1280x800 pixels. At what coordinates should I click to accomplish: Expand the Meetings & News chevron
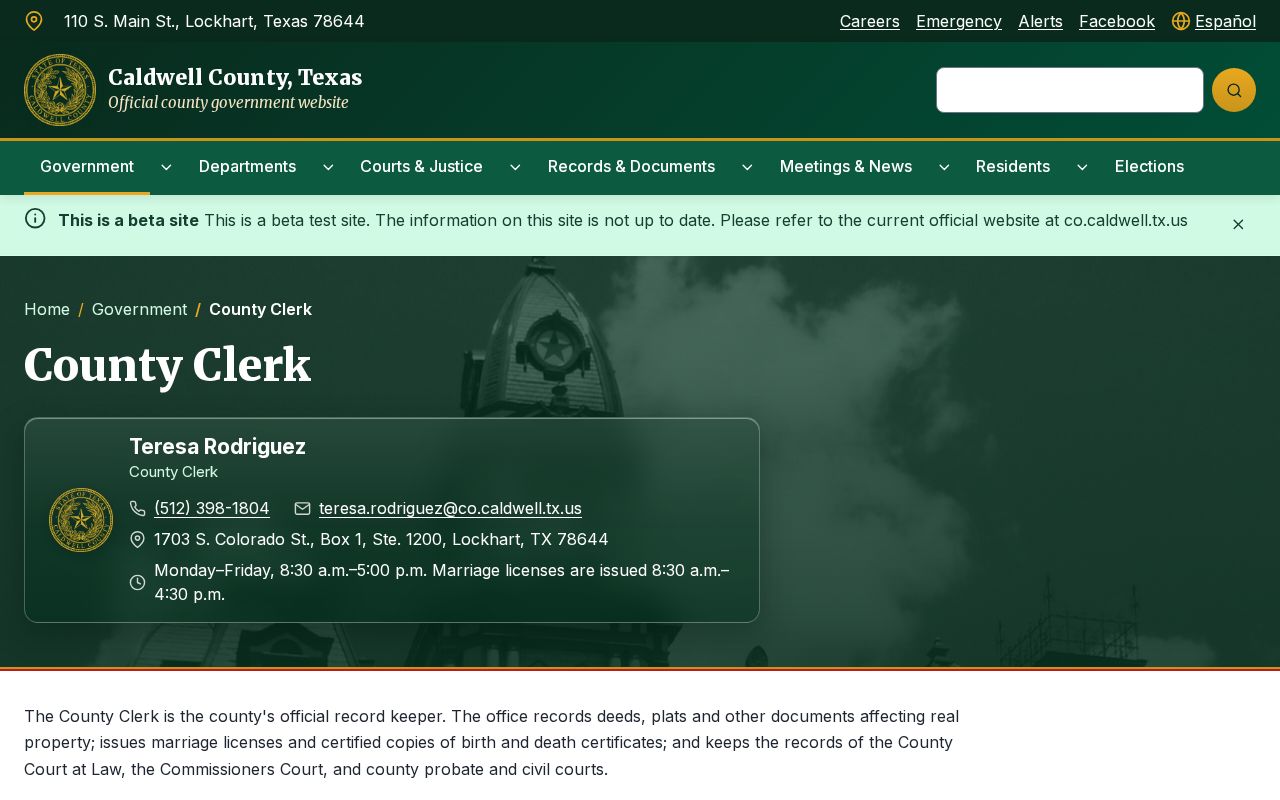click(944, 167)
